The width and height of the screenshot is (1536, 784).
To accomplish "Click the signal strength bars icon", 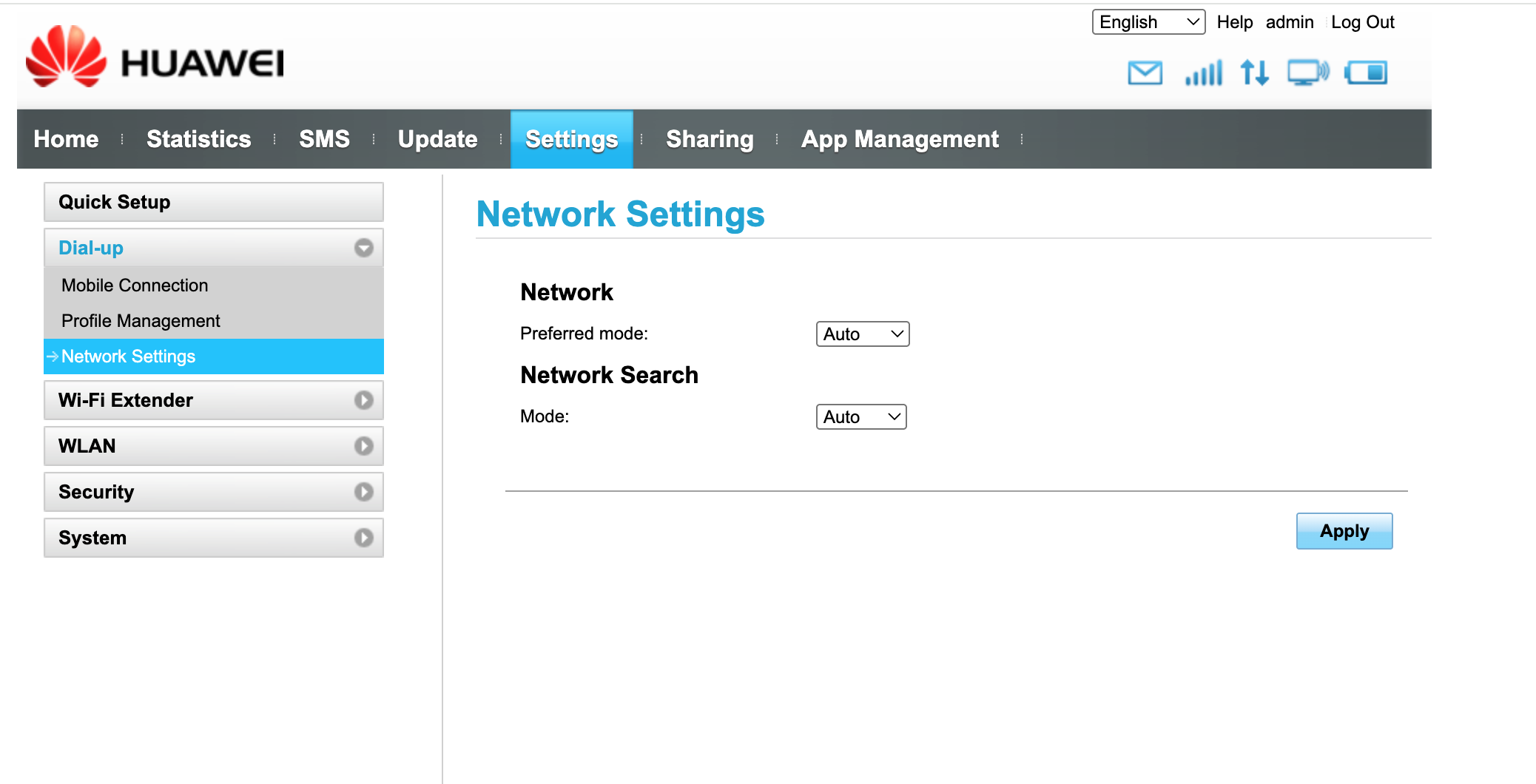I will pos(1204,73).
